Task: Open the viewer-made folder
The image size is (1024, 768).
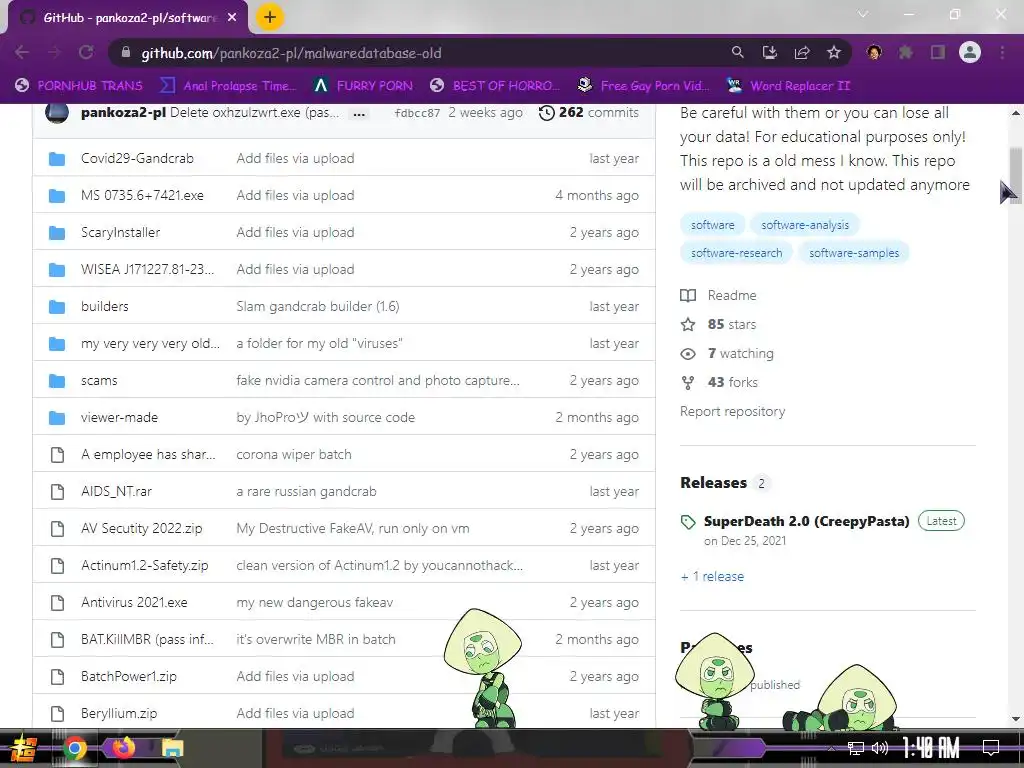Action: (x=120, y=417)
